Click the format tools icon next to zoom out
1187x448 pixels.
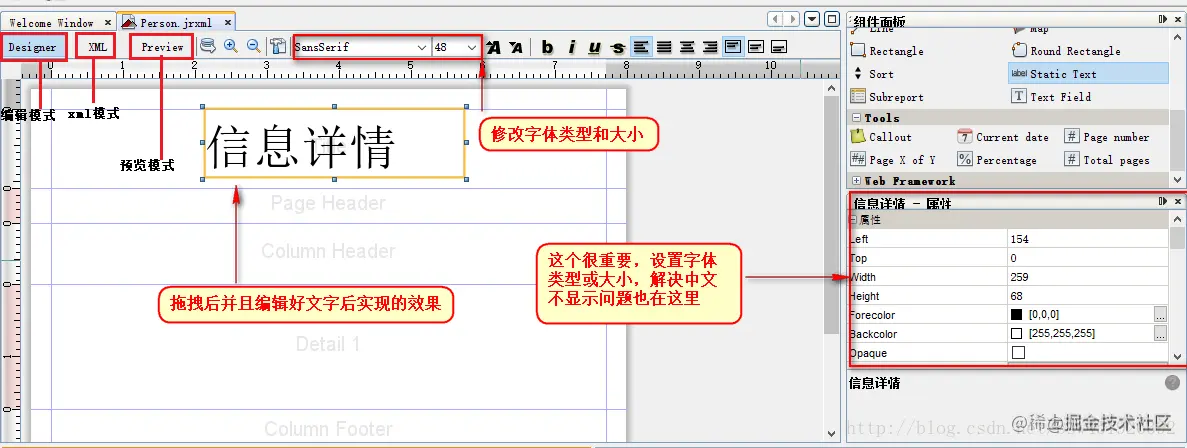[x=278, y=47]
